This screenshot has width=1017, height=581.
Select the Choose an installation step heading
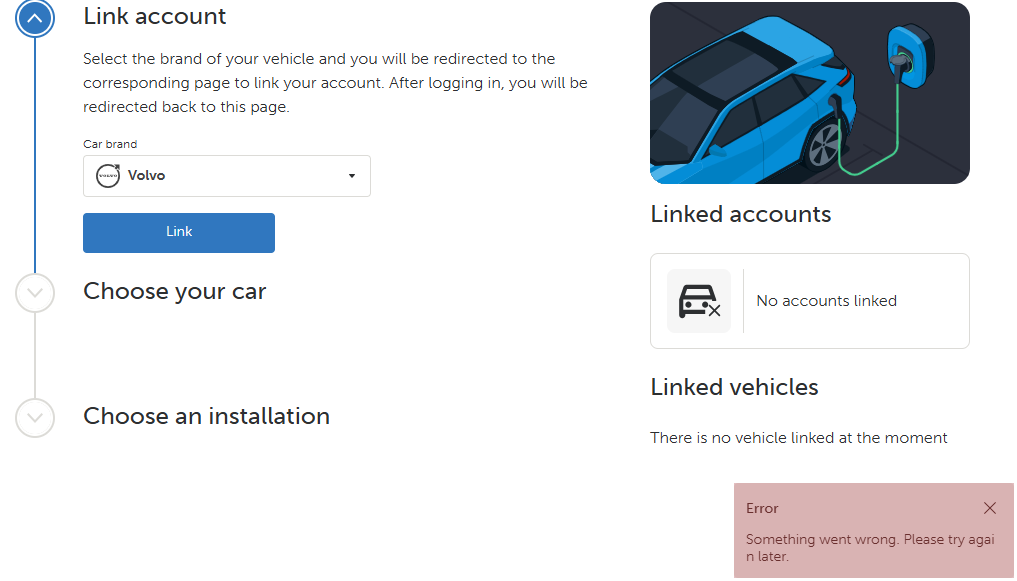tap(206, 416)
